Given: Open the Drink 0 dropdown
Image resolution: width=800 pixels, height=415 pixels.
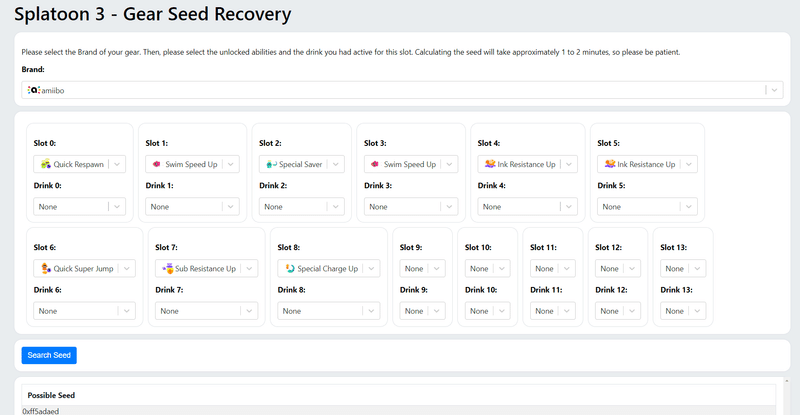Looking at the screenshot, I should pyautogui.click(x=80, y=206).
